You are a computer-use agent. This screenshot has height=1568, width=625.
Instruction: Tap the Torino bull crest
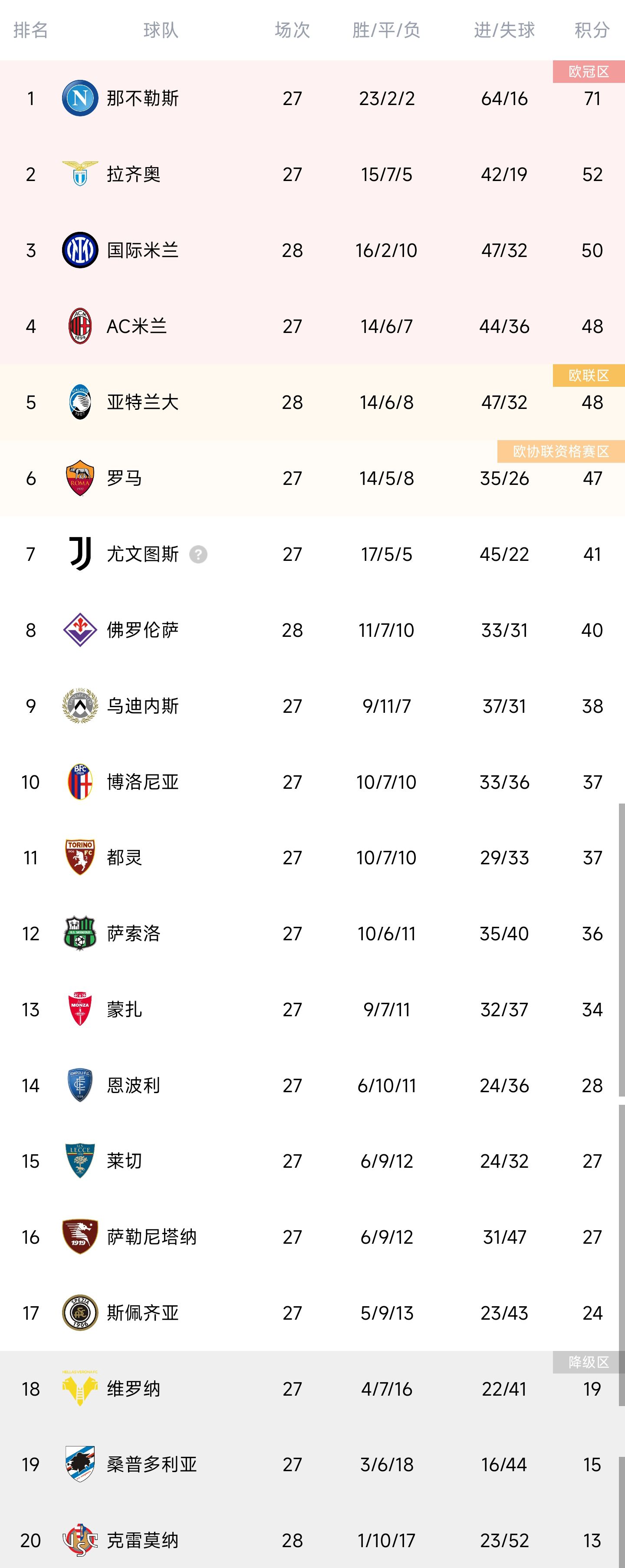[x=80, y=858]
